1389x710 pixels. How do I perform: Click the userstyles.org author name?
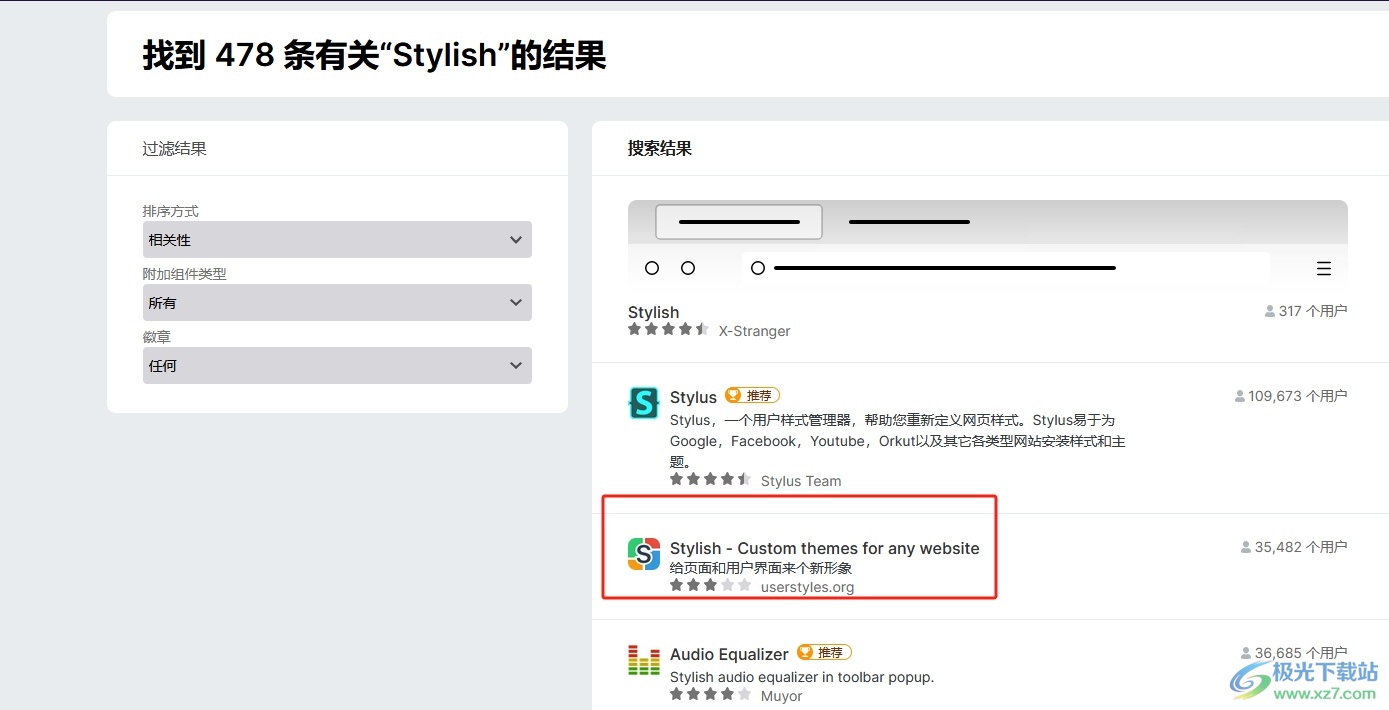click(808, 587)
